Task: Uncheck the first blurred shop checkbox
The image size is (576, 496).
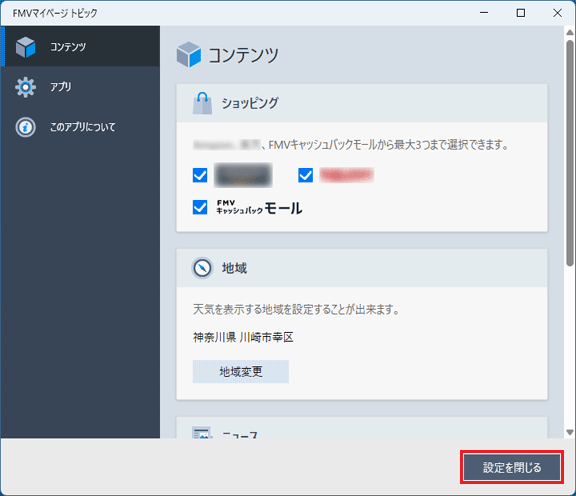Action: point(200,175)
